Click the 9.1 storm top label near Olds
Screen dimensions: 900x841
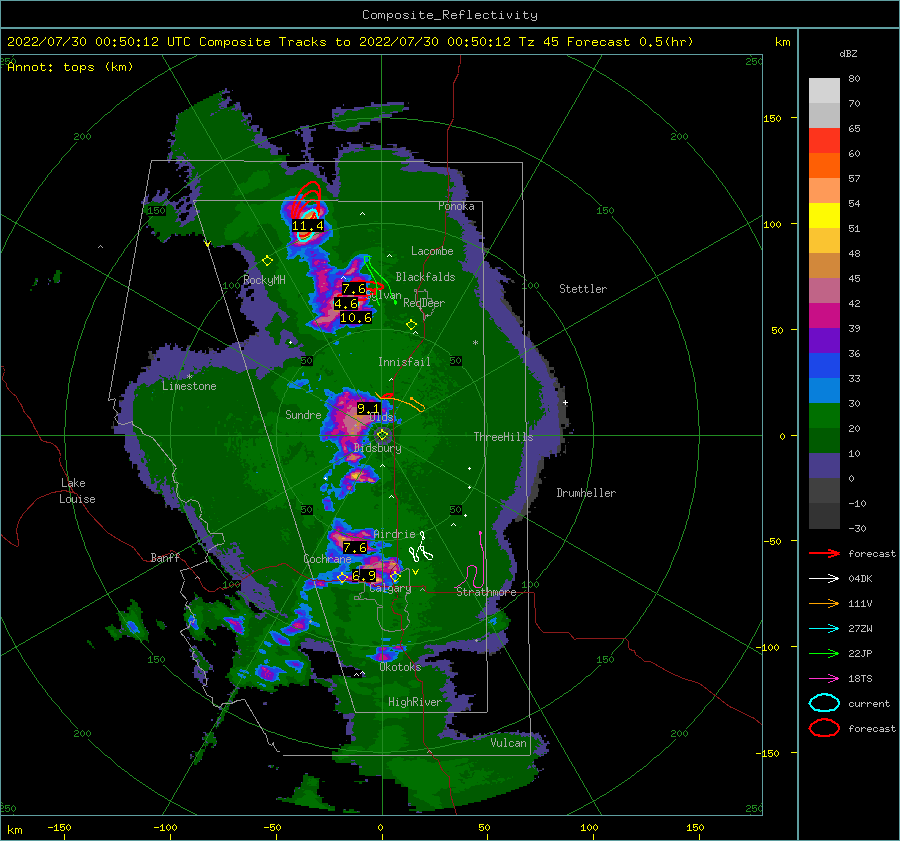pyautogui.click(x=368, y=408)
